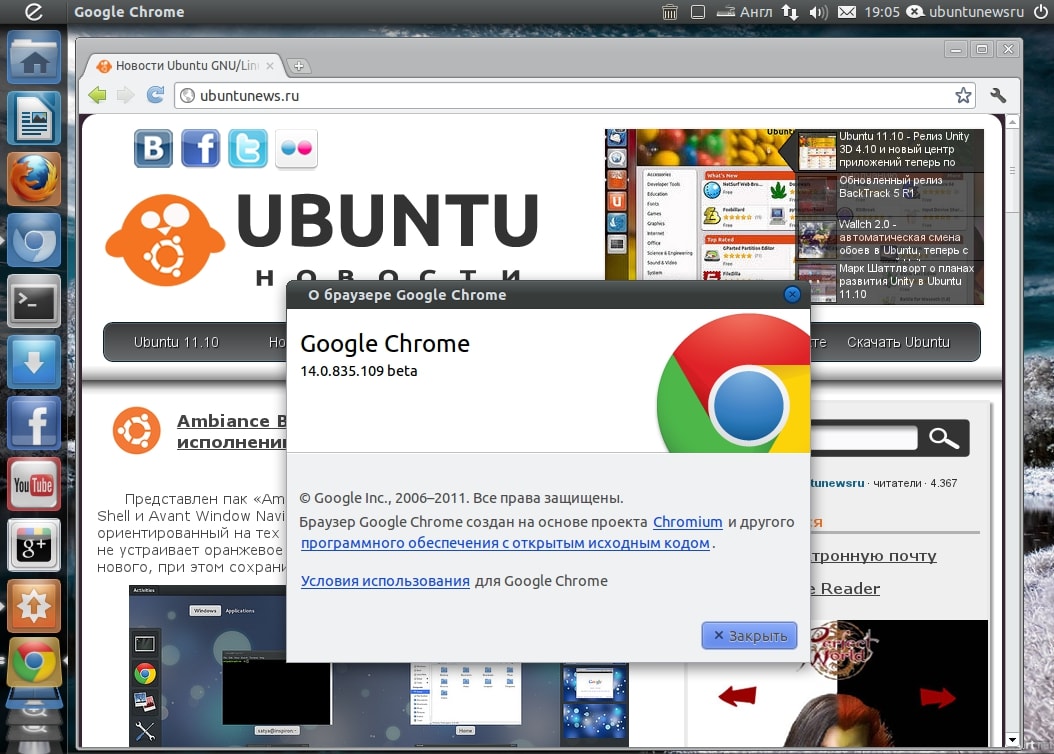Image resolution: width=1054 pixels, height=754 pixels.
Task: Go back with the green back arrow
Action: pyautogui.click(x=97, y=95)
